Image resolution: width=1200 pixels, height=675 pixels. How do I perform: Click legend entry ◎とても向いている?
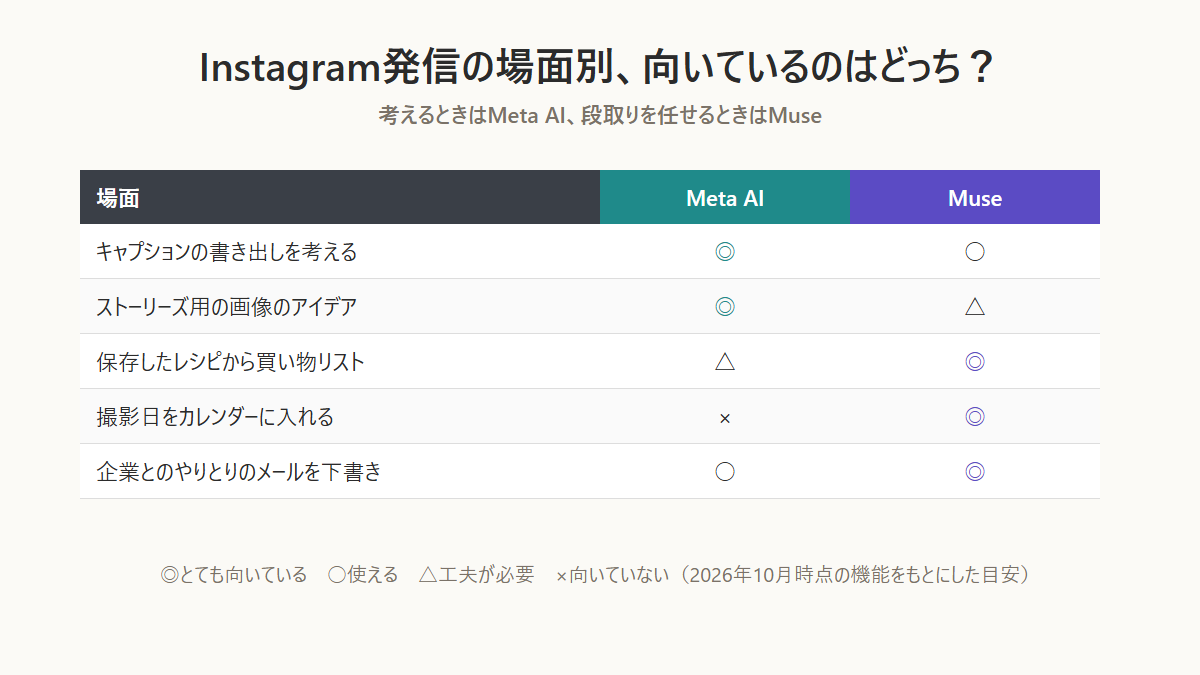tap(234, 575)
